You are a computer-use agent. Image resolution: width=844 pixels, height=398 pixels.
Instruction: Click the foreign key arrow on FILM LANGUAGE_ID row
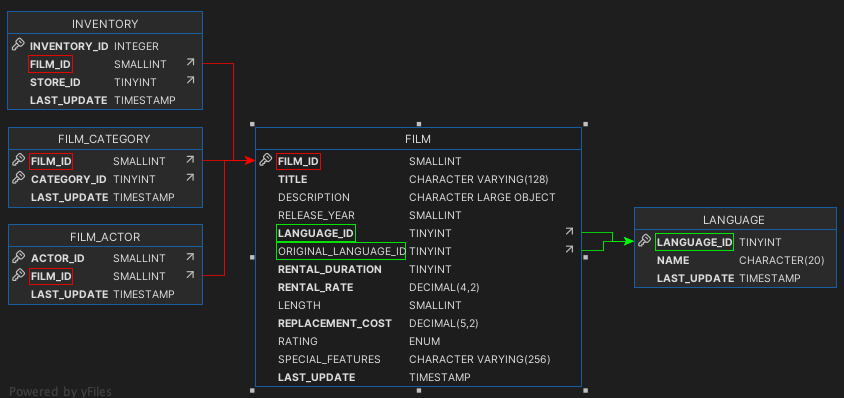(x=569, y=232)
